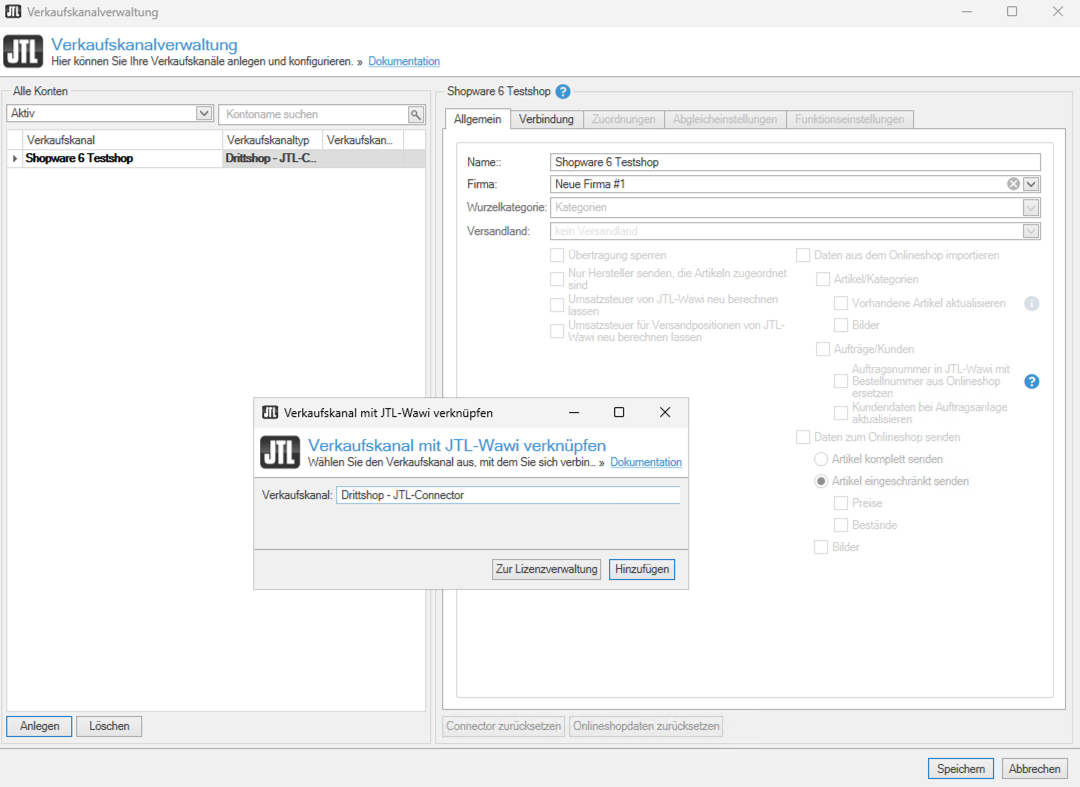The image size is (1080, 787).
Task: Expand the Firma dropdown list
Action: pyautogui.click(x=1031, y=184)
